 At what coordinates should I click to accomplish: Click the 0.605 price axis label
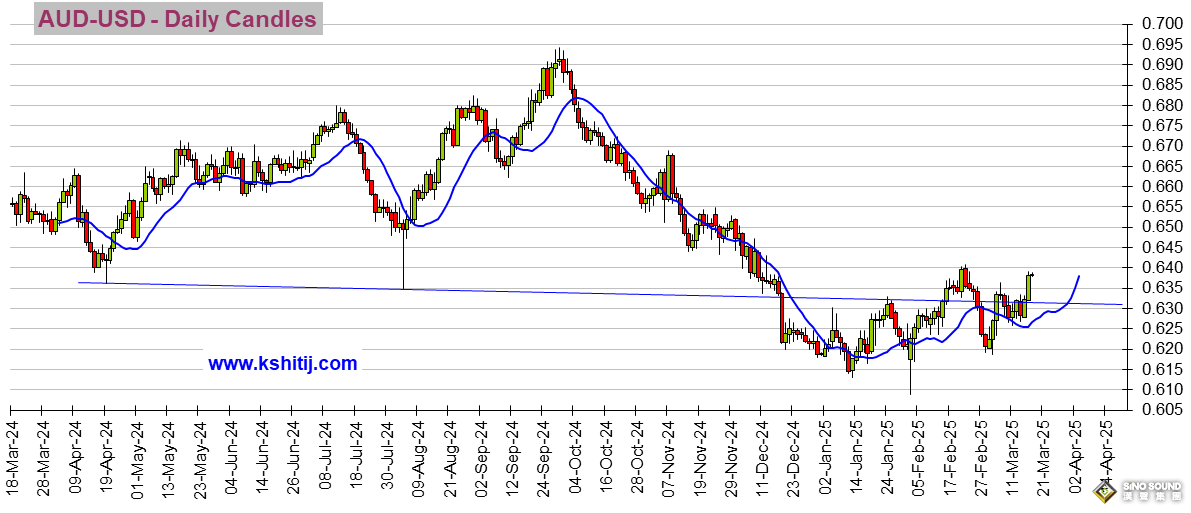click(x=1161, y=410)
